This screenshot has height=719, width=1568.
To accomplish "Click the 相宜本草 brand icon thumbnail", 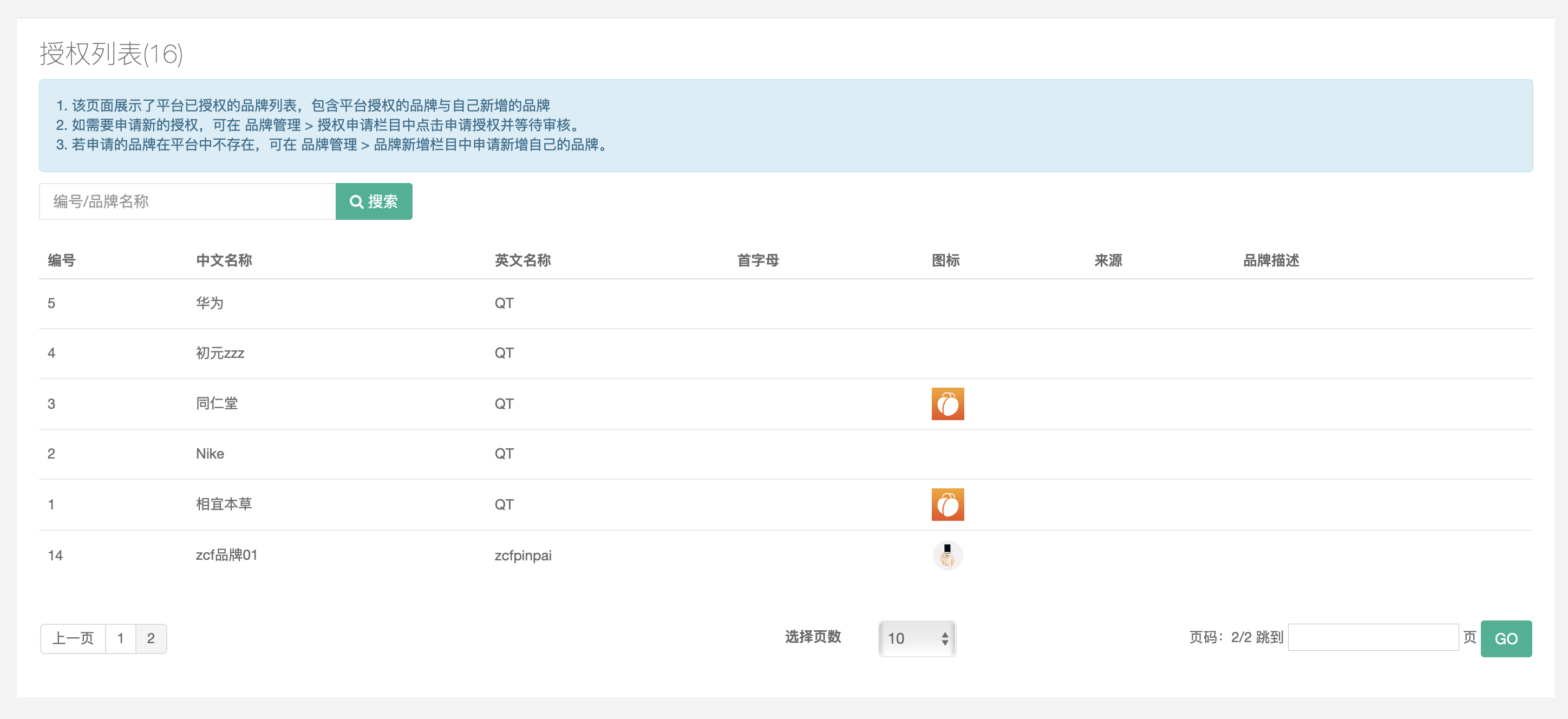I will pyautogui.click(x=947, y=504).
